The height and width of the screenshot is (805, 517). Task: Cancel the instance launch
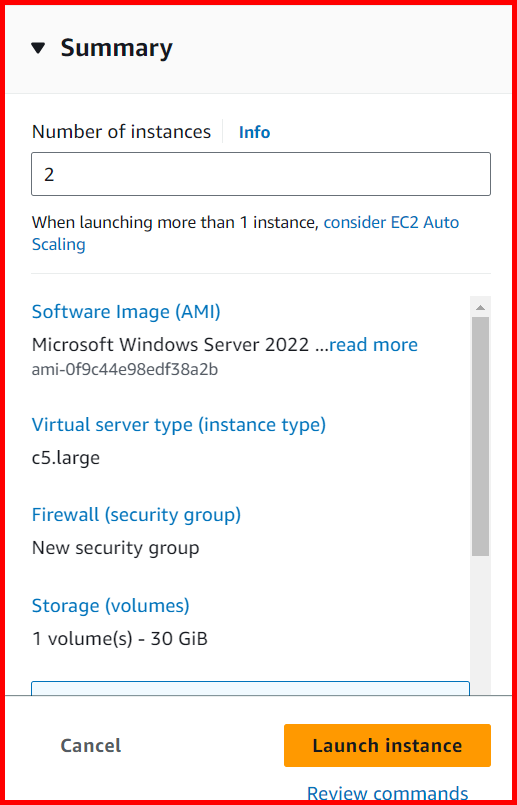coord(91,745)
